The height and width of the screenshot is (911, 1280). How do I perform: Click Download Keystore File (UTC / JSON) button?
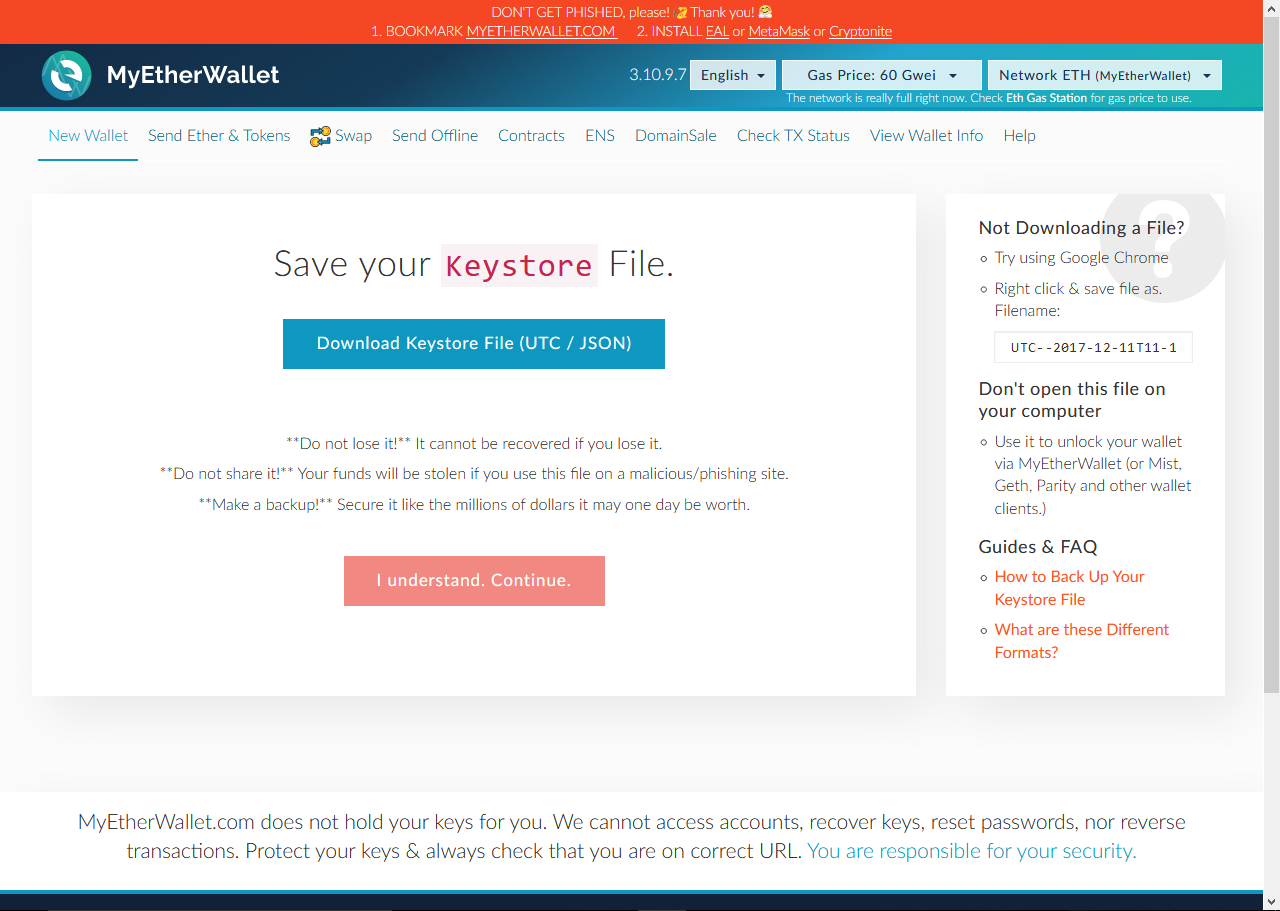[x=474, y=343]
